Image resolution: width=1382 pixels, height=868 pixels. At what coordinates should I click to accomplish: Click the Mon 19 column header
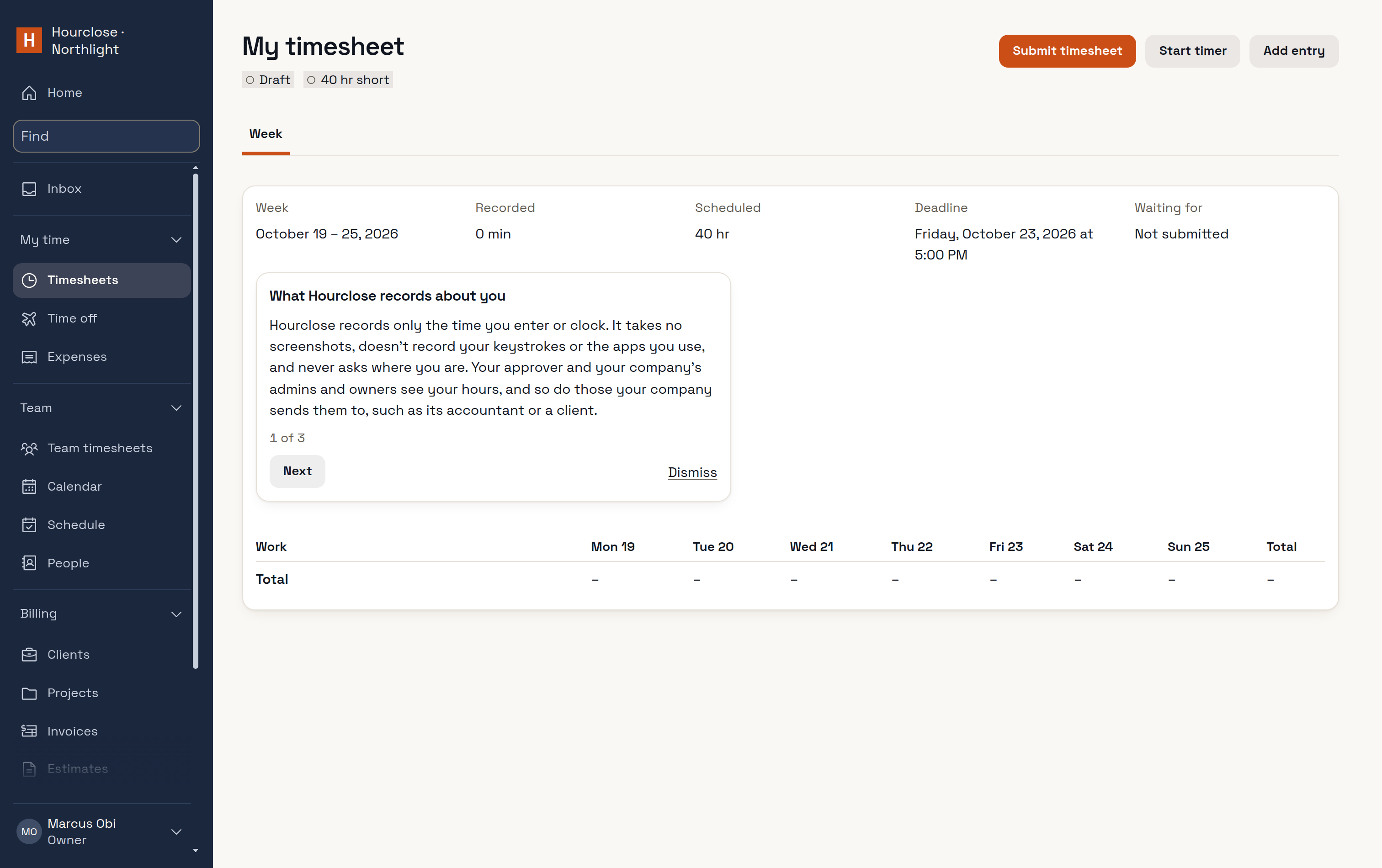click(612, 547)
